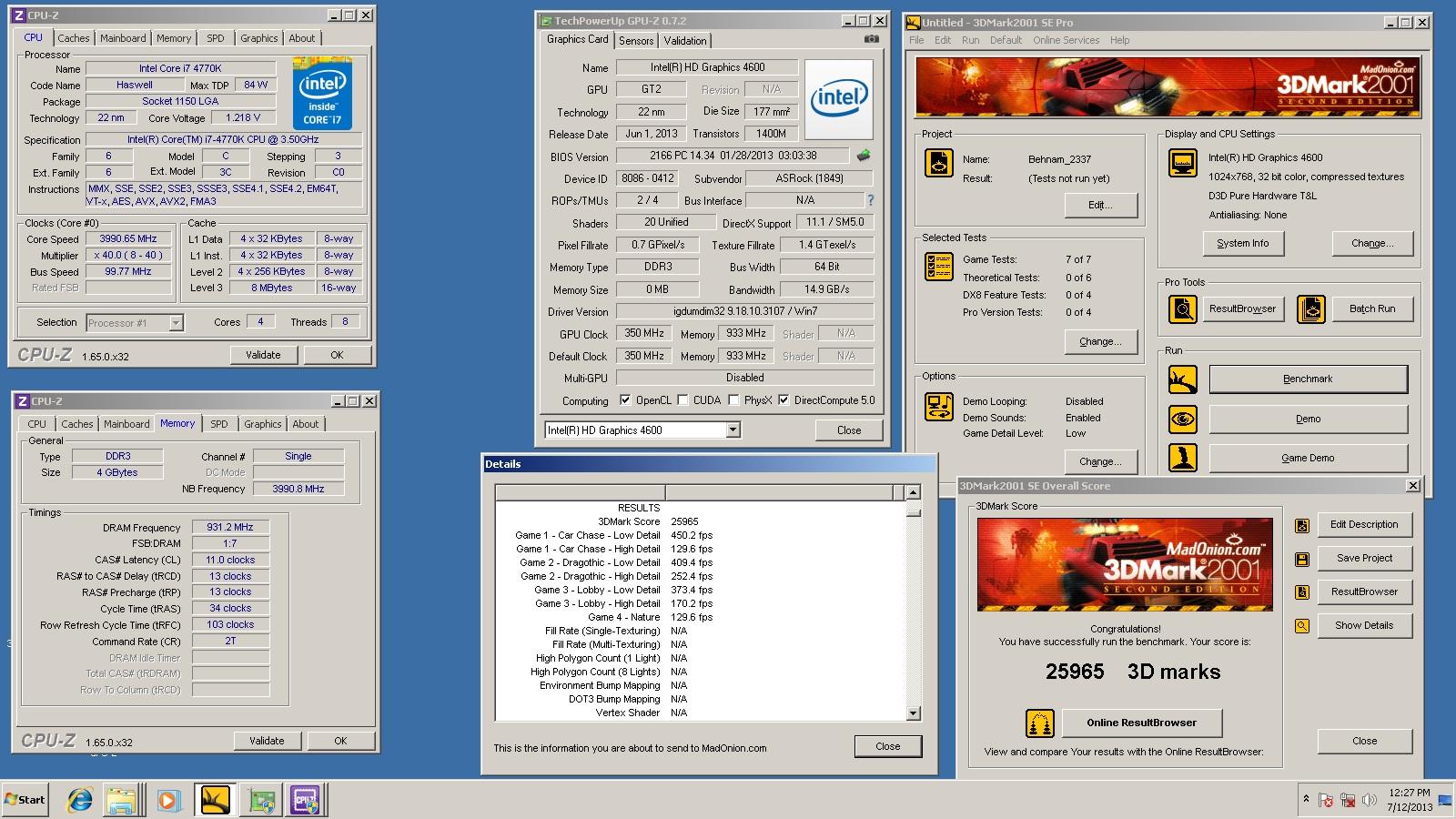The height and width of the screenshot is (819, 1456).
Task: Click the ResultBrowser icon in Overall Score window
Action: [1302, 592]
